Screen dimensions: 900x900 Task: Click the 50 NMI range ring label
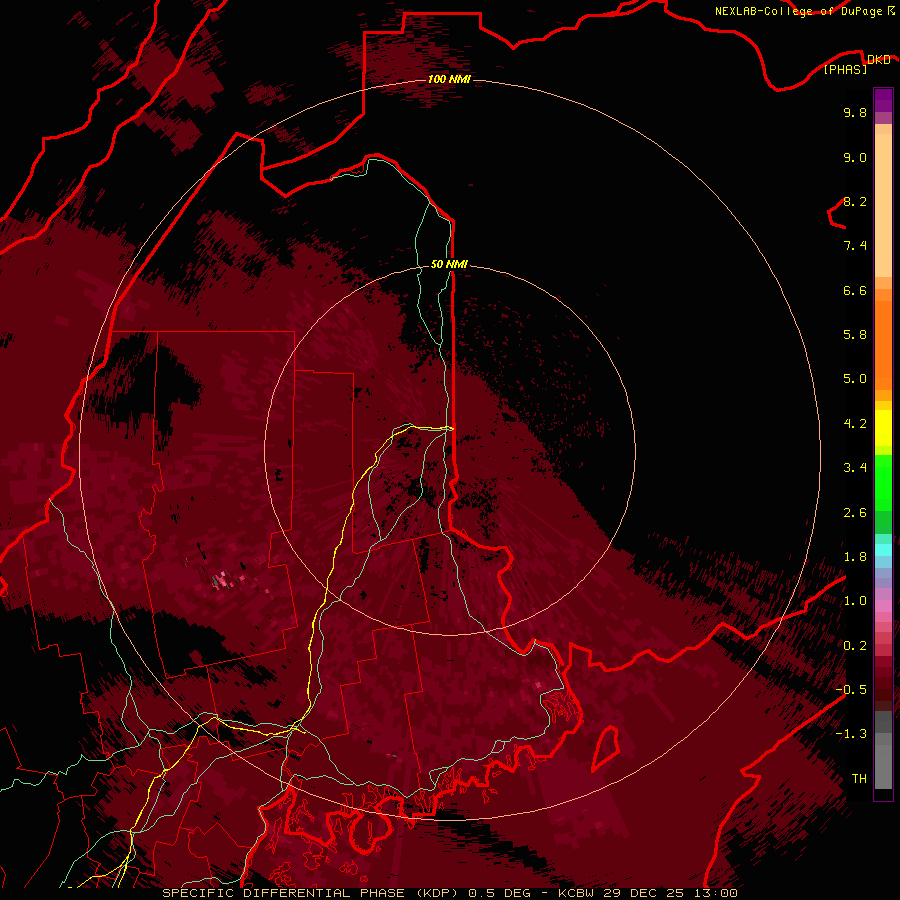449,264
